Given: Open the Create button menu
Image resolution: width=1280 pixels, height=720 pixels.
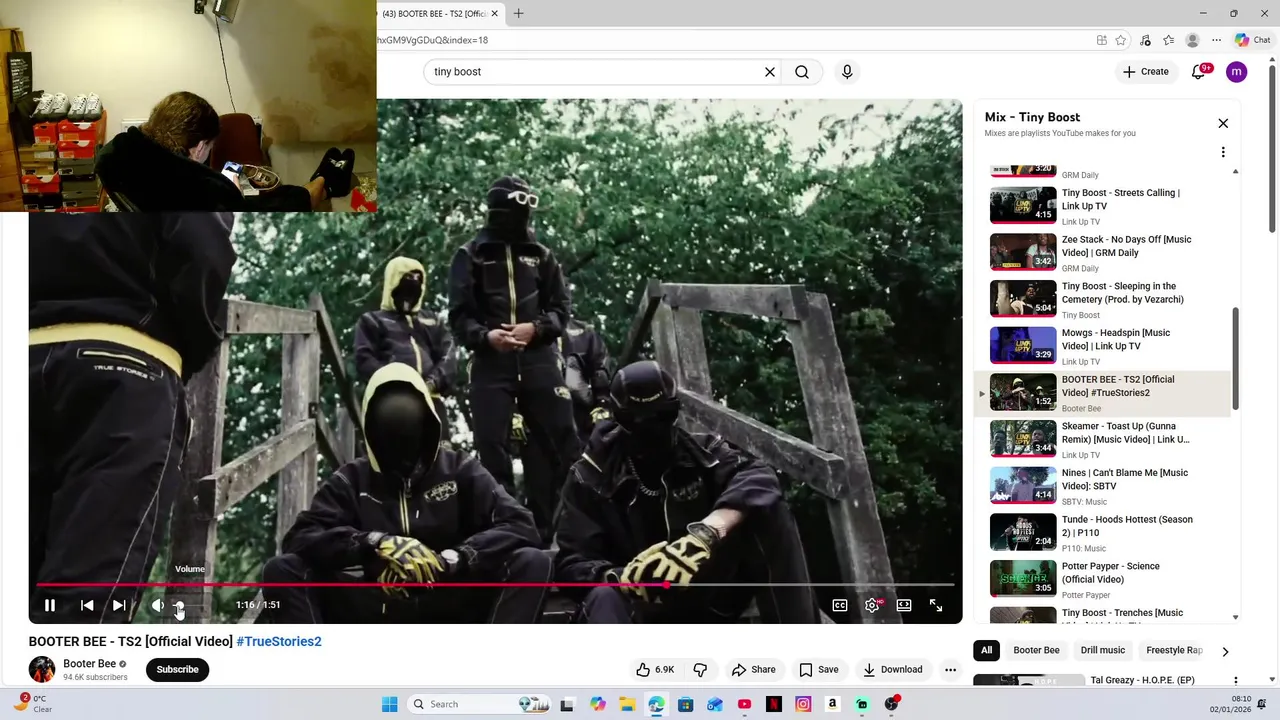Looking at the screenshot, I should [x=1145, y=72].
